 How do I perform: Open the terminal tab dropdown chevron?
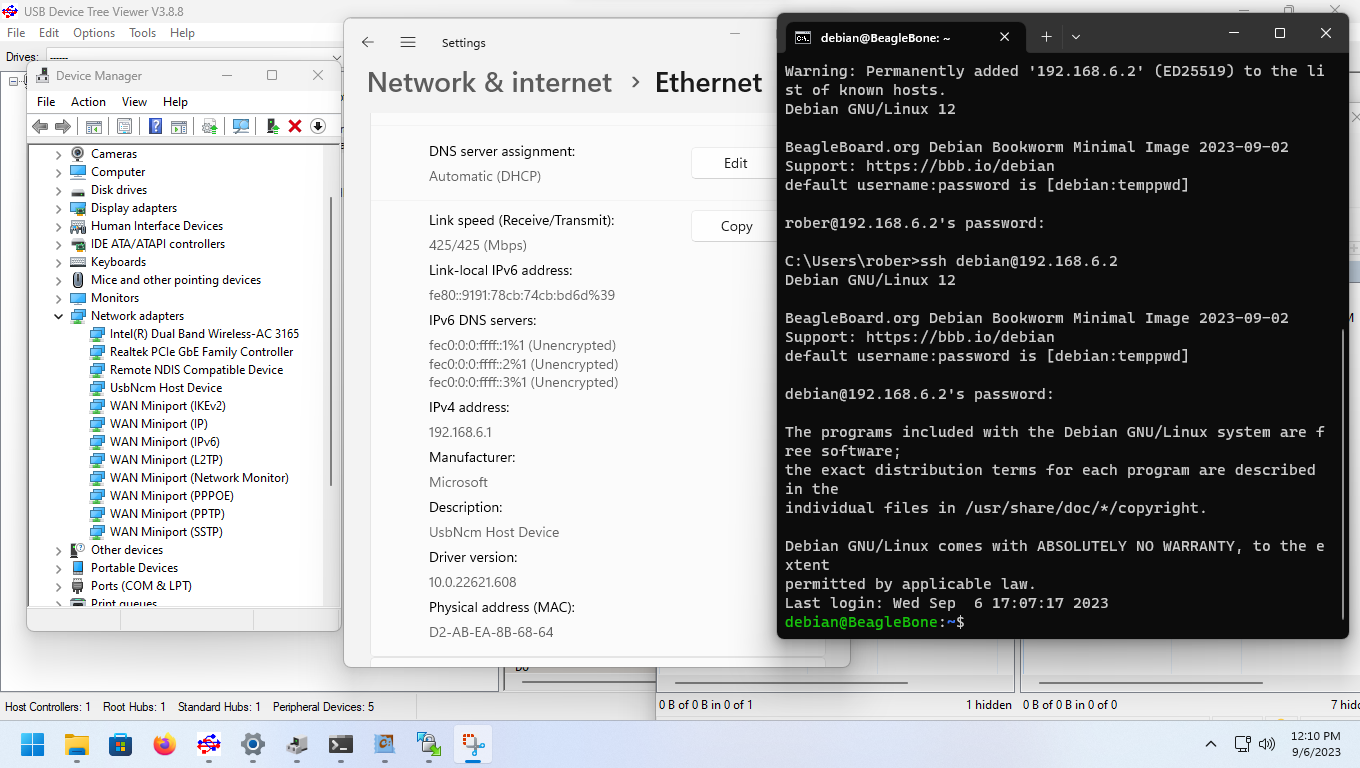1076,37
